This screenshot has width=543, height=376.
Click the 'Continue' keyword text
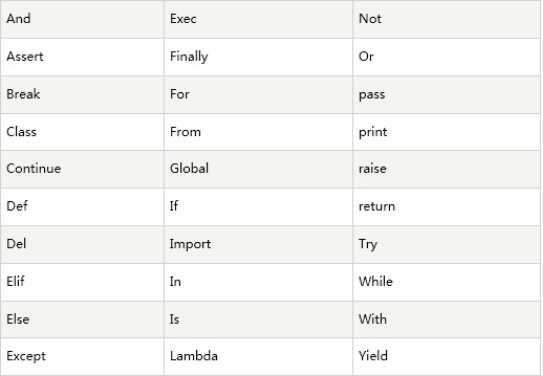[x=34, y=169]
